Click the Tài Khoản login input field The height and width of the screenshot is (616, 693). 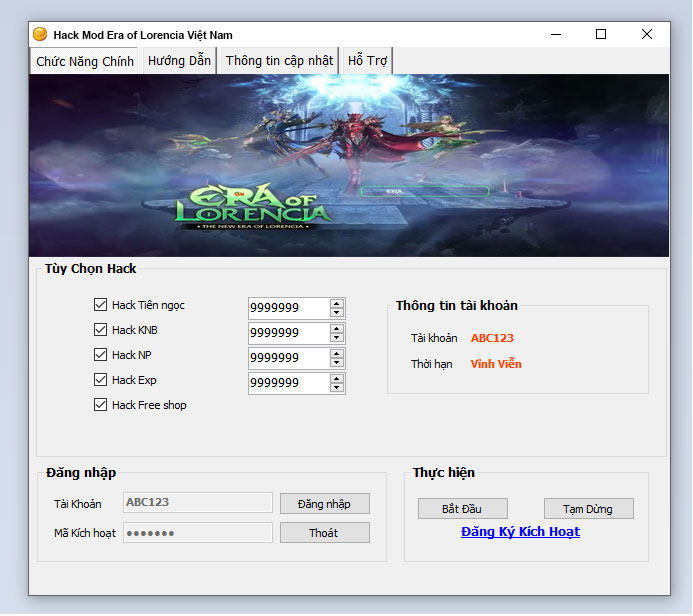tap(198, 503)
